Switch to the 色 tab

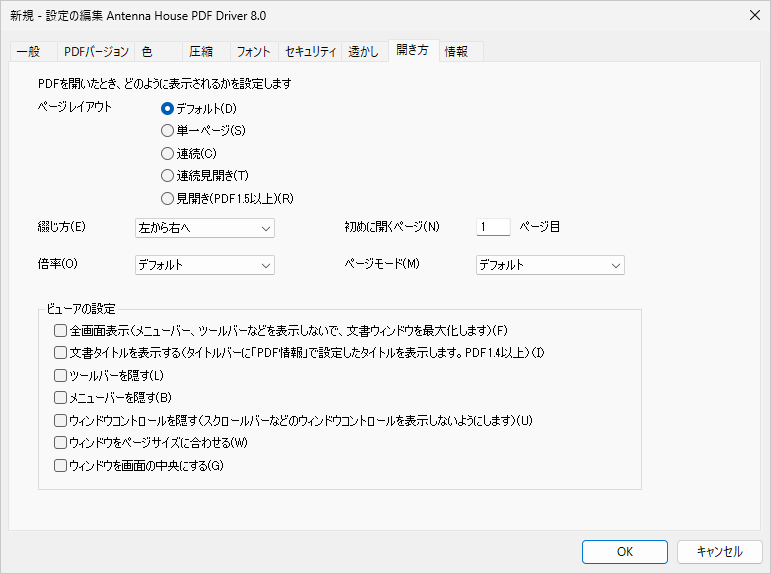[x=158, y=52]
